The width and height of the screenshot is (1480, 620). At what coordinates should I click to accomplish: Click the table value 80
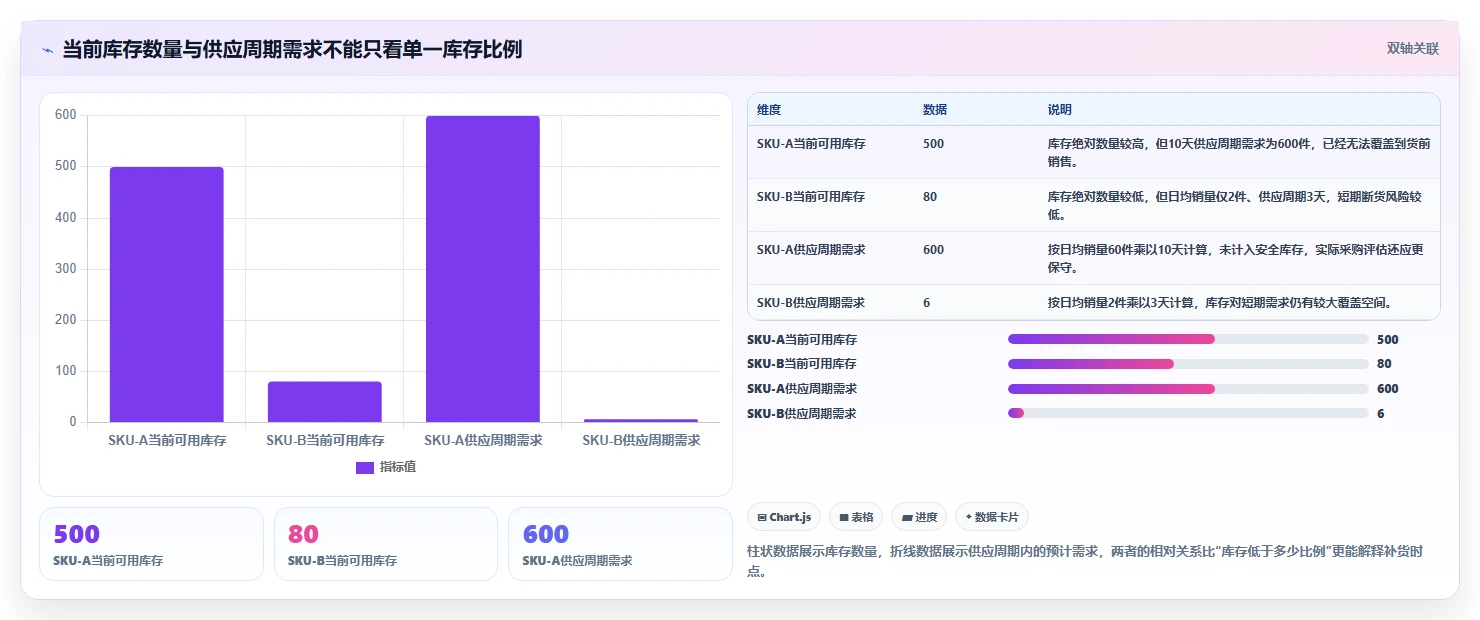coord(930,197)
